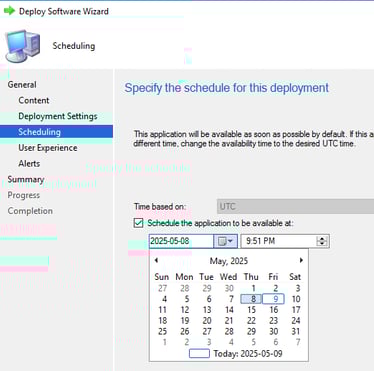Click the May, 2025 calendar title
The image size is (374, 371).
pos(229,261)
